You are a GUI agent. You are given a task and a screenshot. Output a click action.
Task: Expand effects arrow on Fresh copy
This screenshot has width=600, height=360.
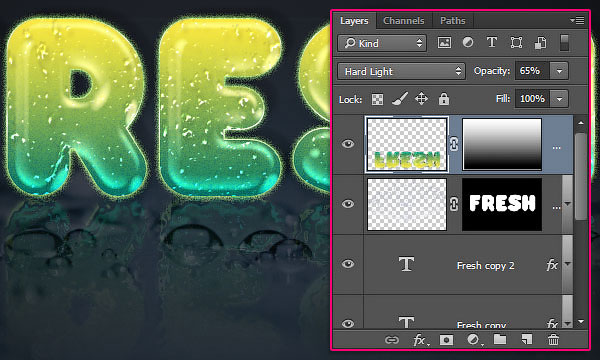pyautogui.click(x=568, y=324)
